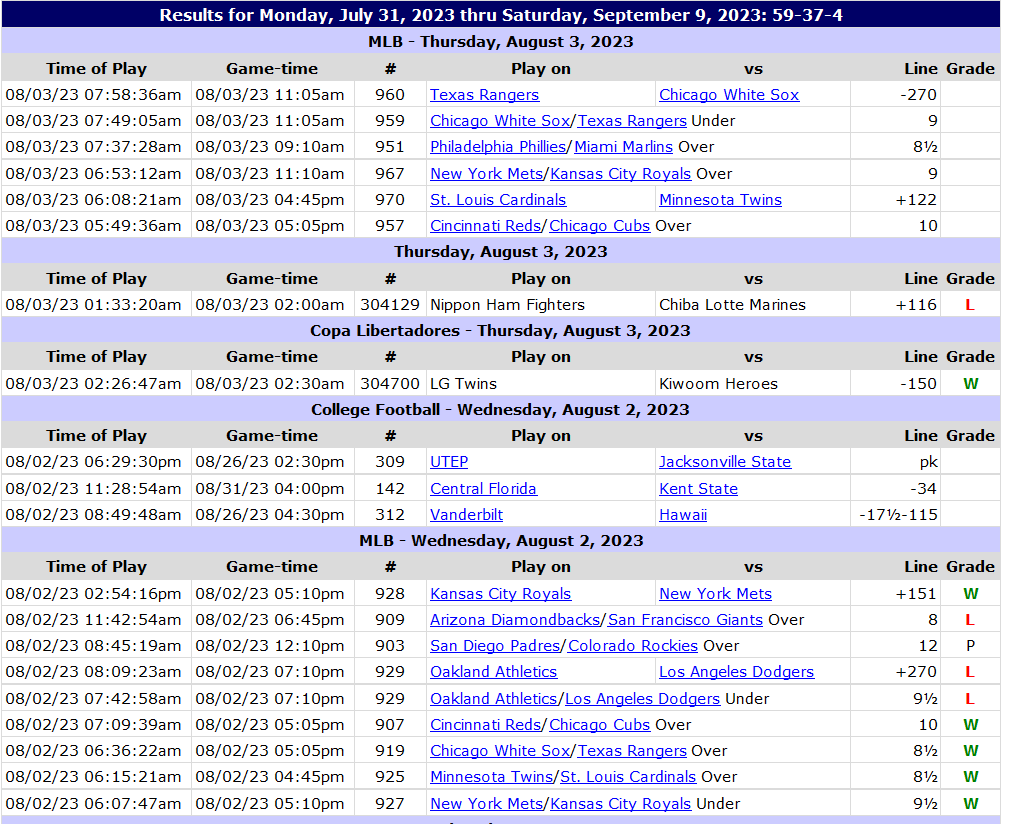1011x824 pixels.
Task: Open New York Mets in game 927 row
Action: 487,804
